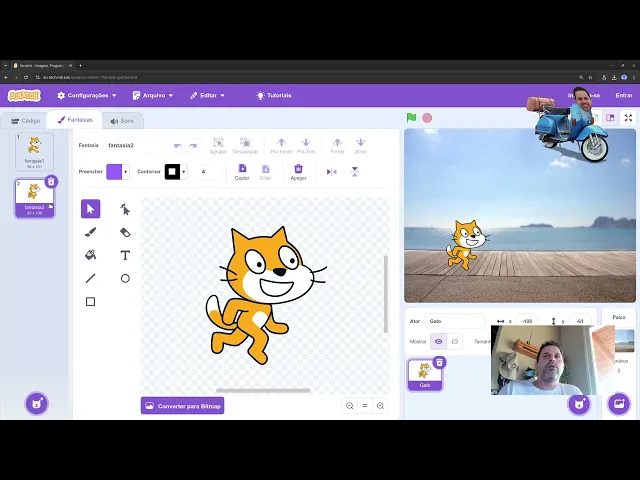The image size is (640, 480).
Task: Click the Atrás (send to back) icon
Action: tap(360, 145)
